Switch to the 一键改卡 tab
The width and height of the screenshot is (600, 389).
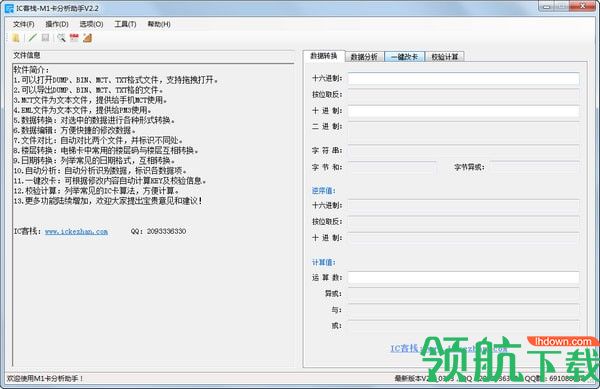click(404, 57)
